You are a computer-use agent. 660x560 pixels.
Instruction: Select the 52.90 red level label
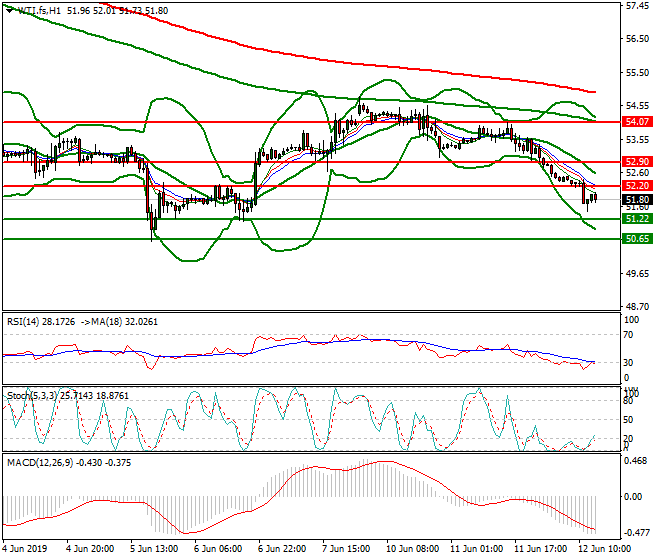(637, 162)
